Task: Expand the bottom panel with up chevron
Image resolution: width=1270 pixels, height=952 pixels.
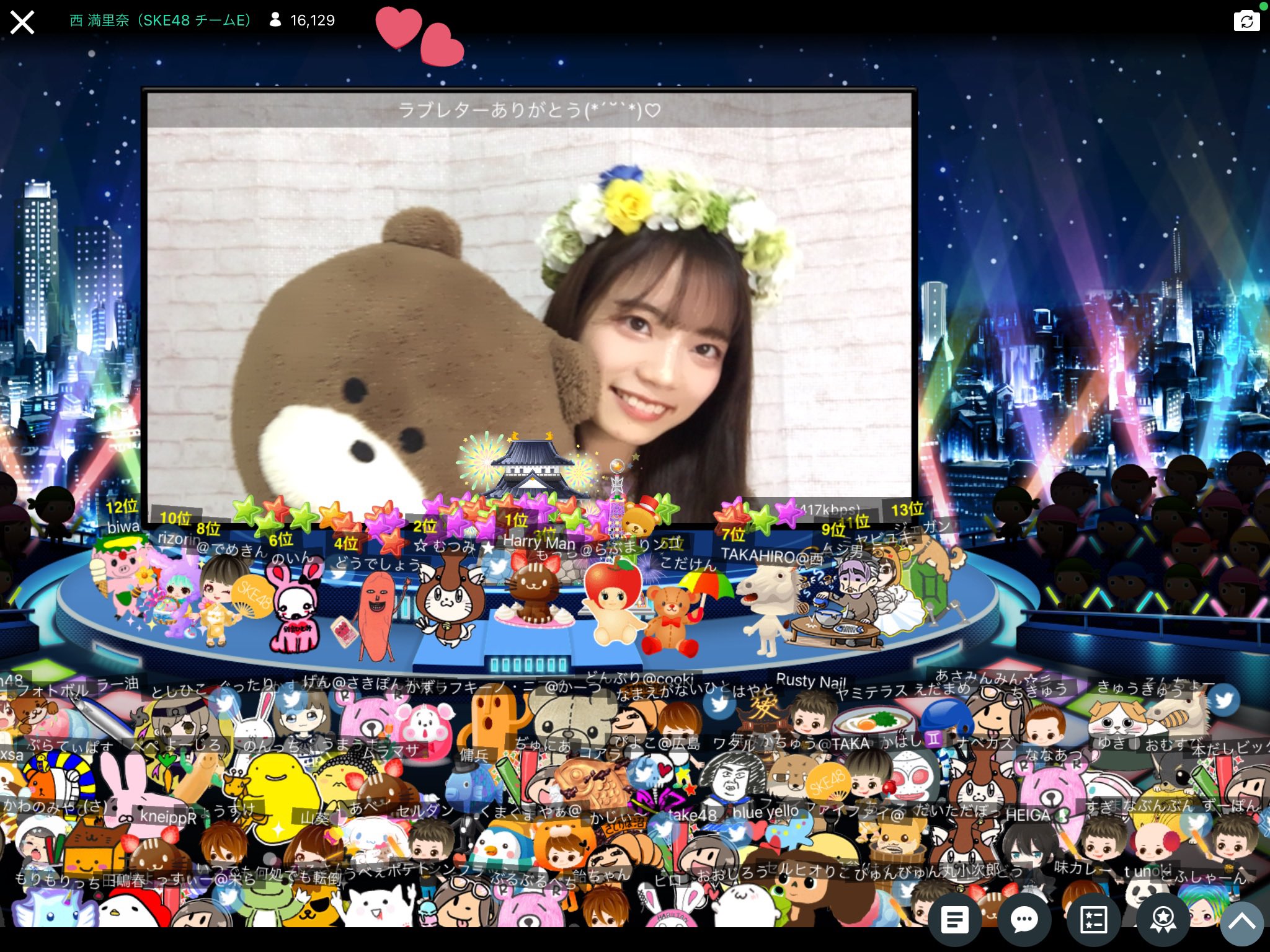Action: pyautogui.click(x=1241, y=922)
